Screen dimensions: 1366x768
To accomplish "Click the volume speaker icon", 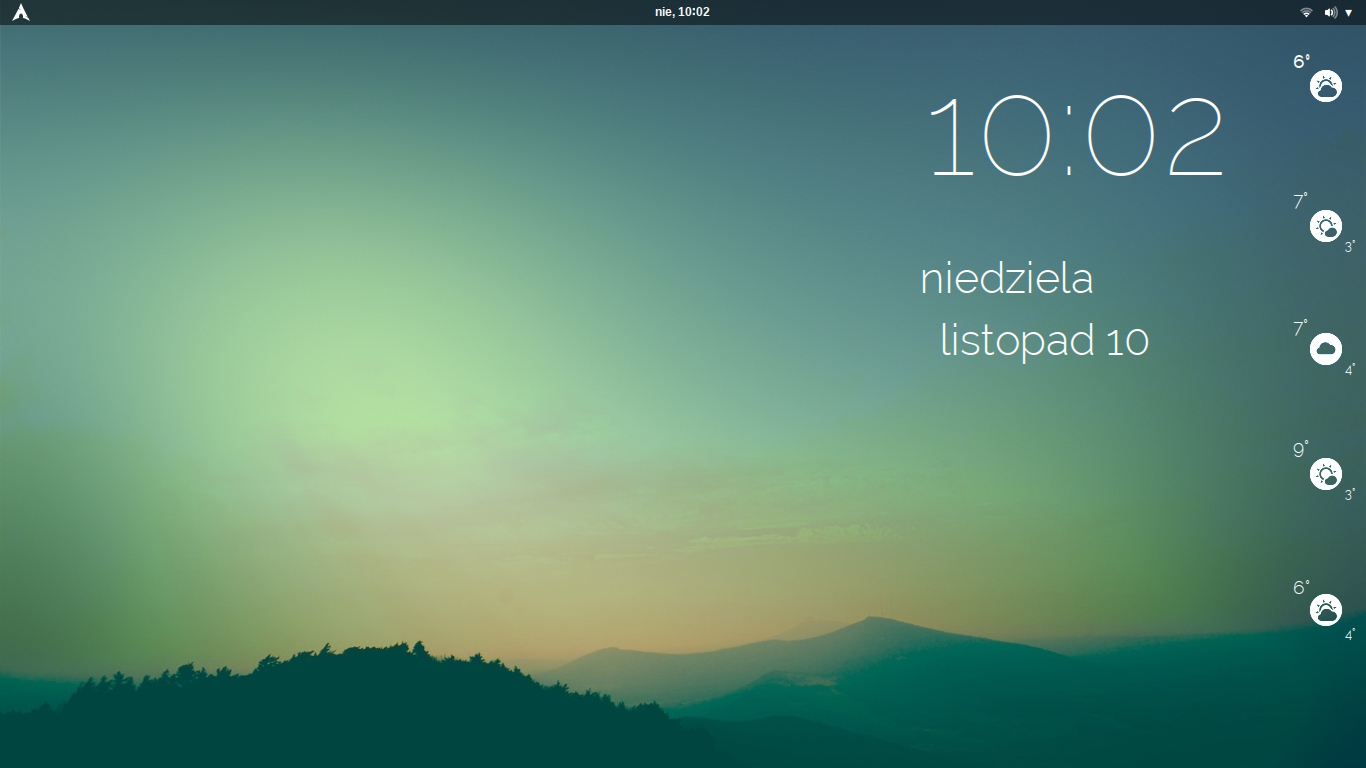I will tap(1330, 12).
